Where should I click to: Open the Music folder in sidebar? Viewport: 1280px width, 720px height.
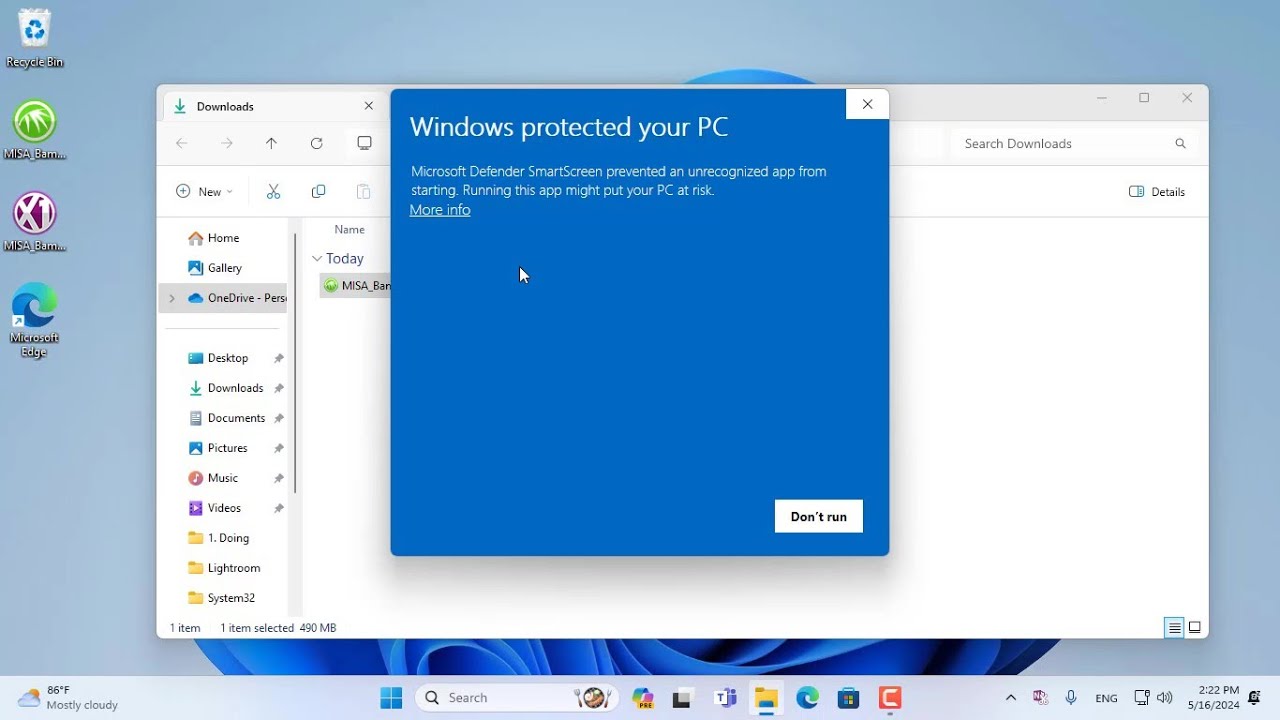tap(223, 478)
